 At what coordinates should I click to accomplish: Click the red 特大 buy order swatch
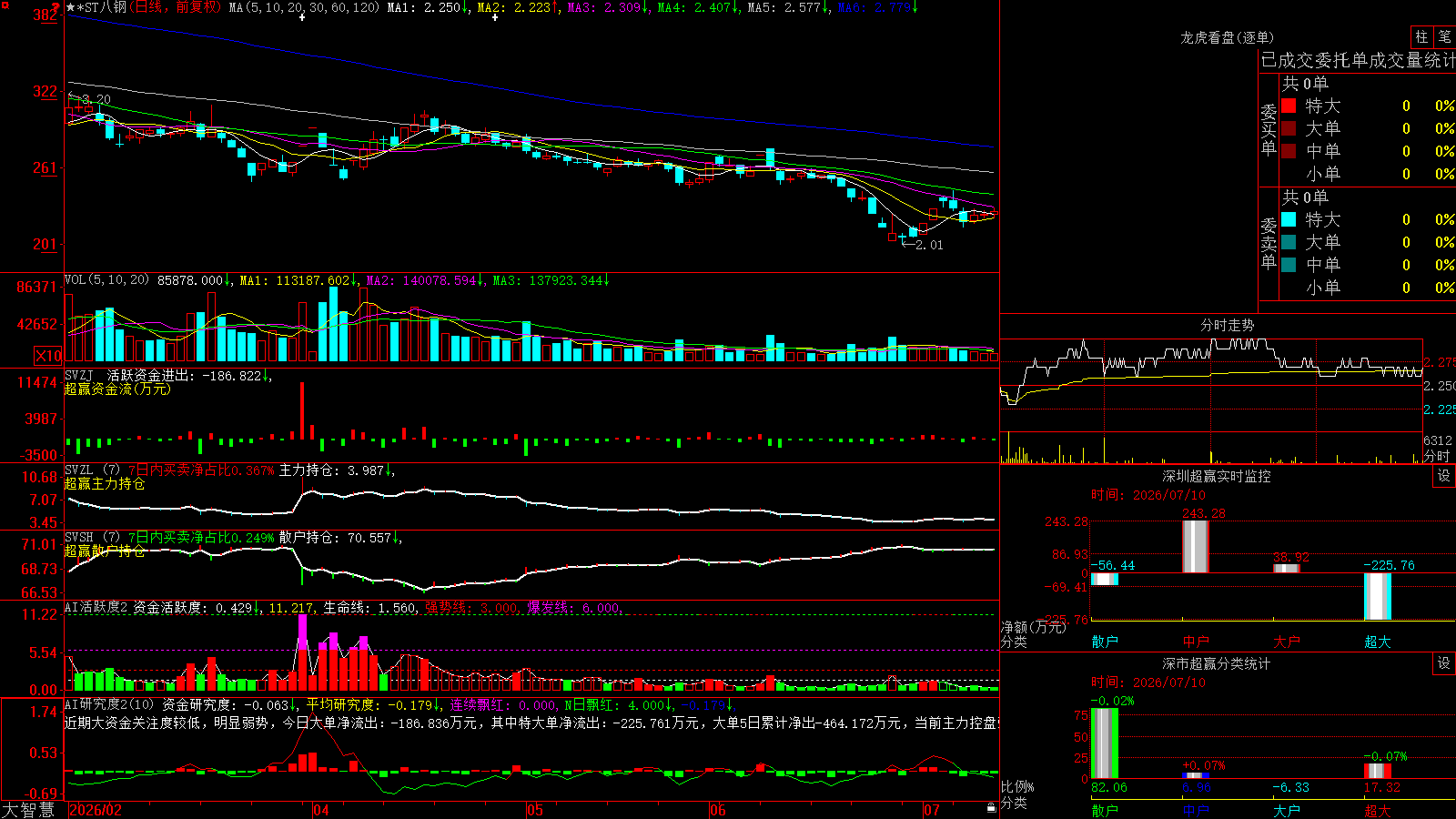(1289, 106)
